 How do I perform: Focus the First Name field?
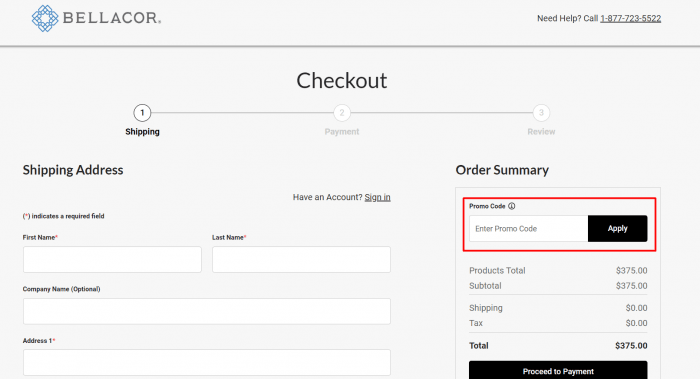[x=112, y=259]
